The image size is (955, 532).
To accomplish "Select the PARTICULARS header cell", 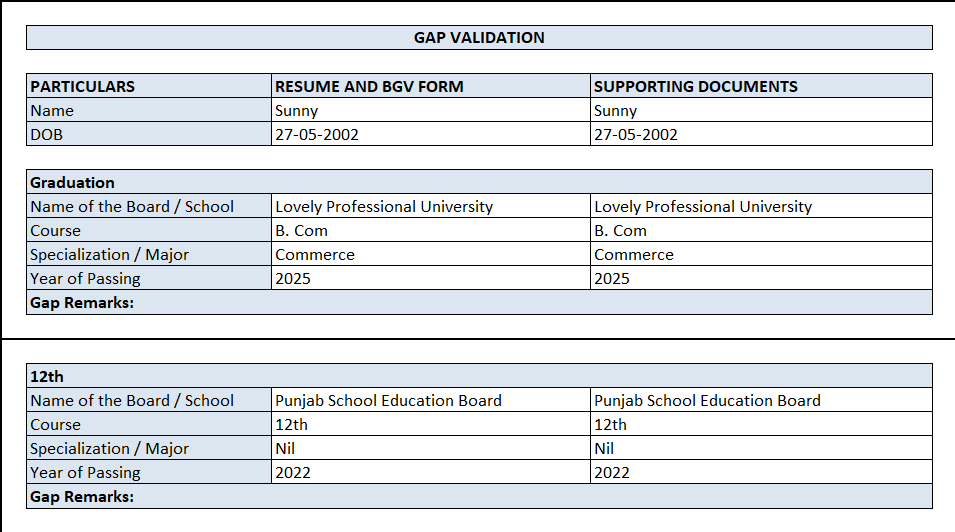I will coord(83,86).
